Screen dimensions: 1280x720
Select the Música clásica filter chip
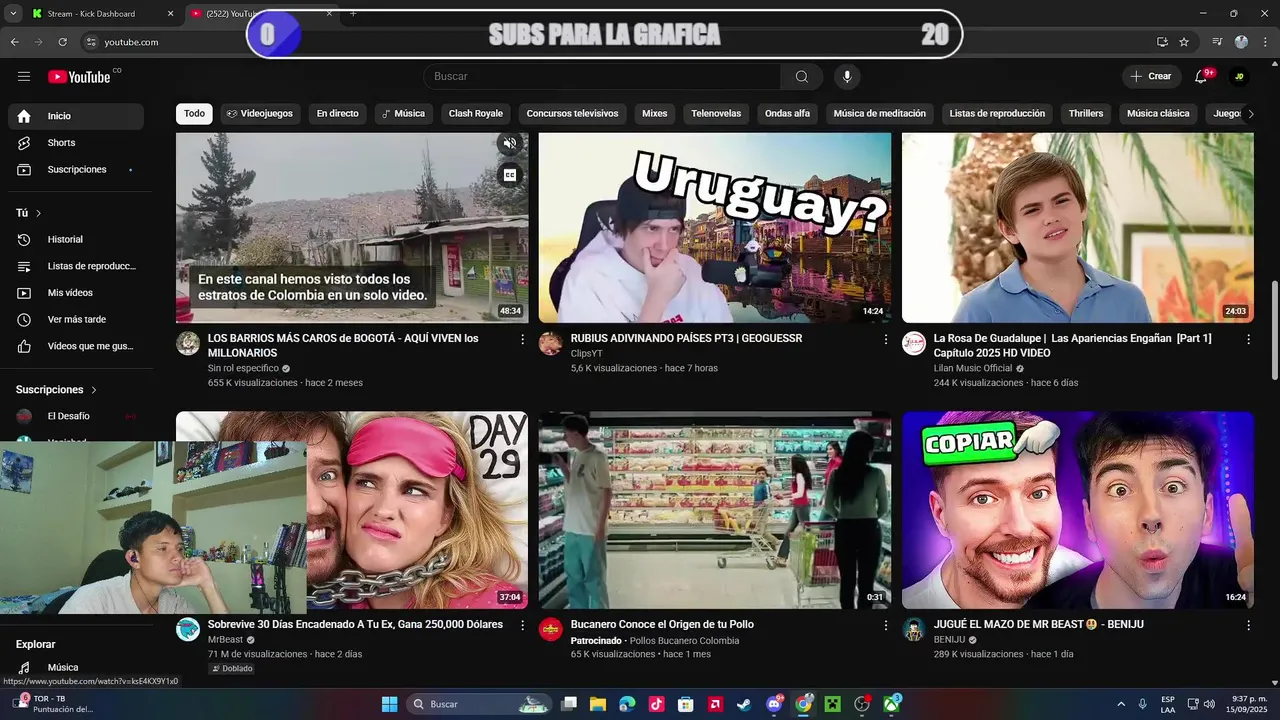tap(1158, 114)
